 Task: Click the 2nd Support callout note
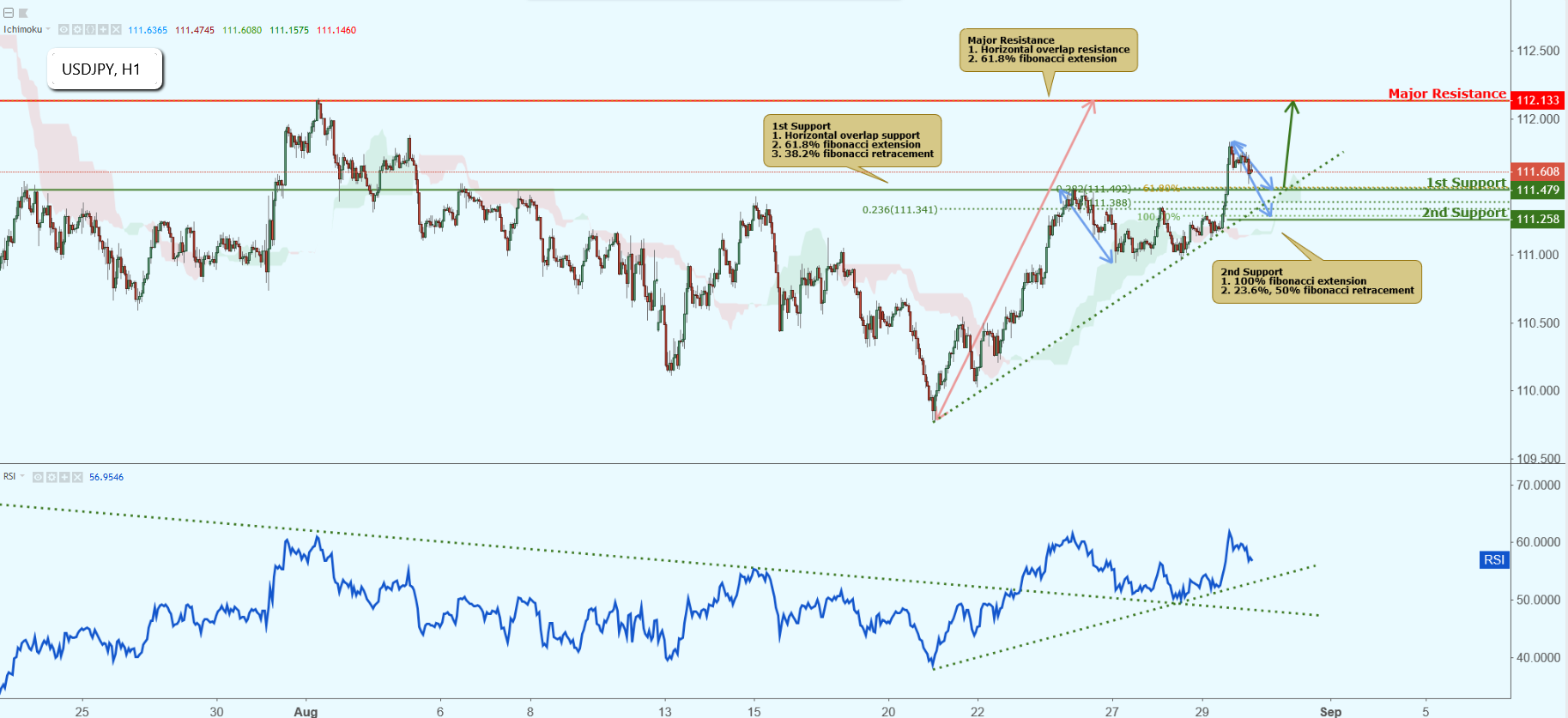pos(1317,281)
